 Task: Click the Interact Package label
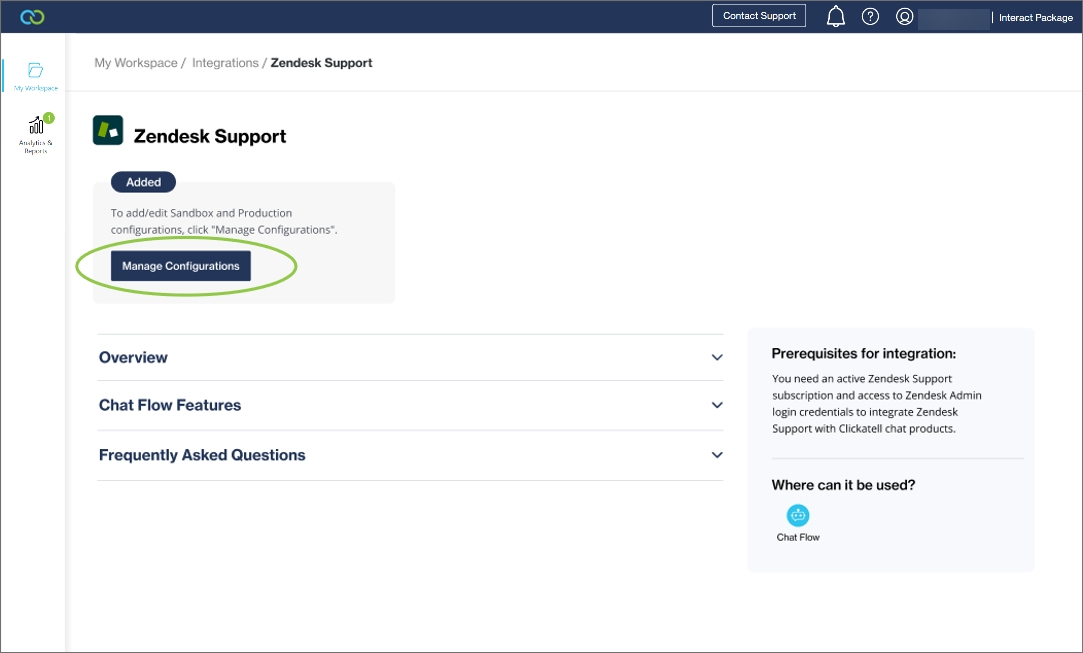tap(1035, 18)
